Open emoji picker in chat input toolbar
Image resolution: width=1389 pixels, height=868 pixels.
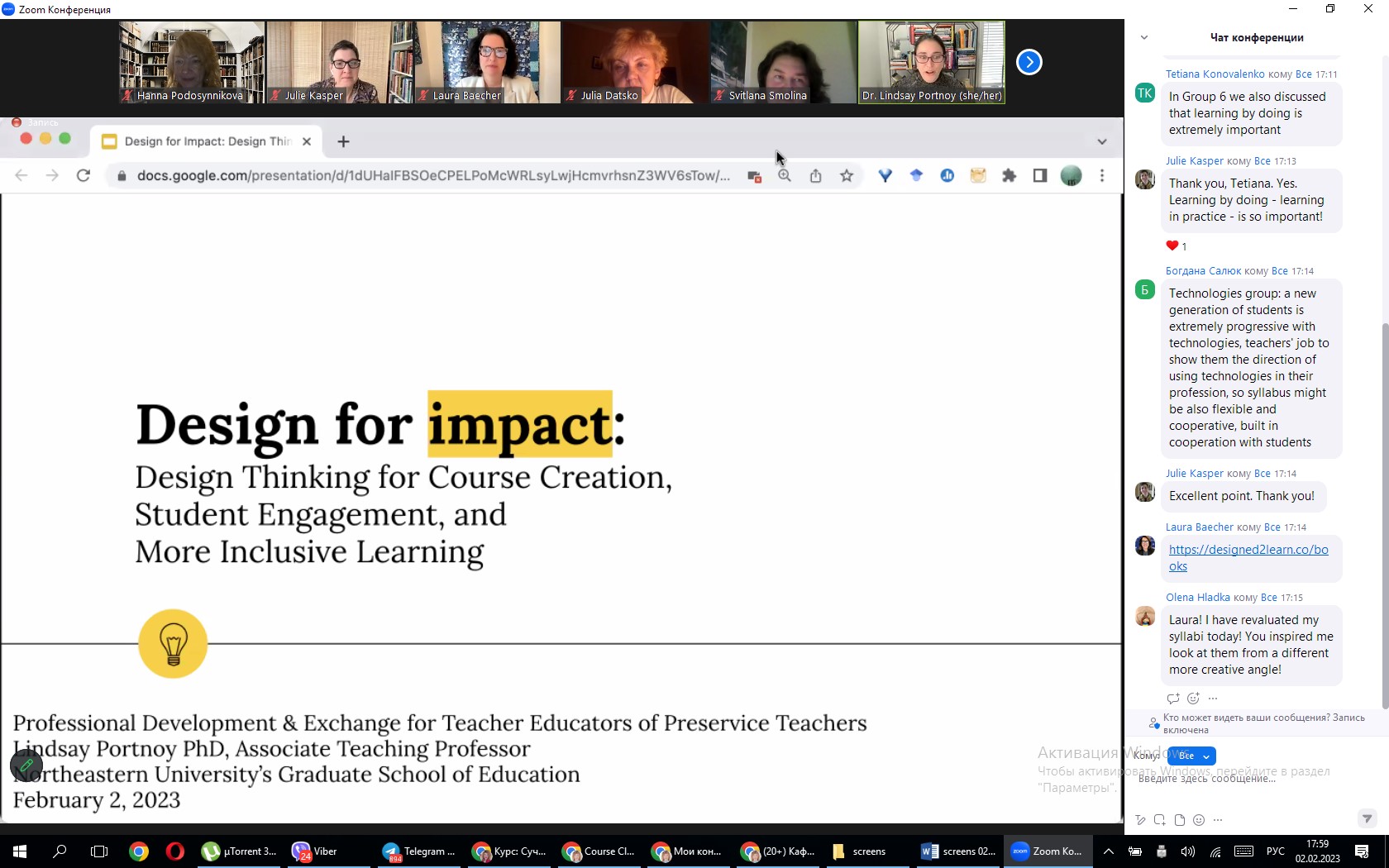1199,820
